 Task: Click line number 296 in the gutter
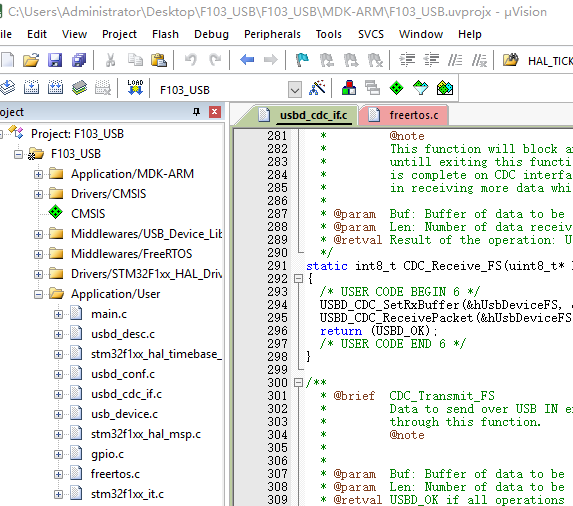tap(277, 331)
